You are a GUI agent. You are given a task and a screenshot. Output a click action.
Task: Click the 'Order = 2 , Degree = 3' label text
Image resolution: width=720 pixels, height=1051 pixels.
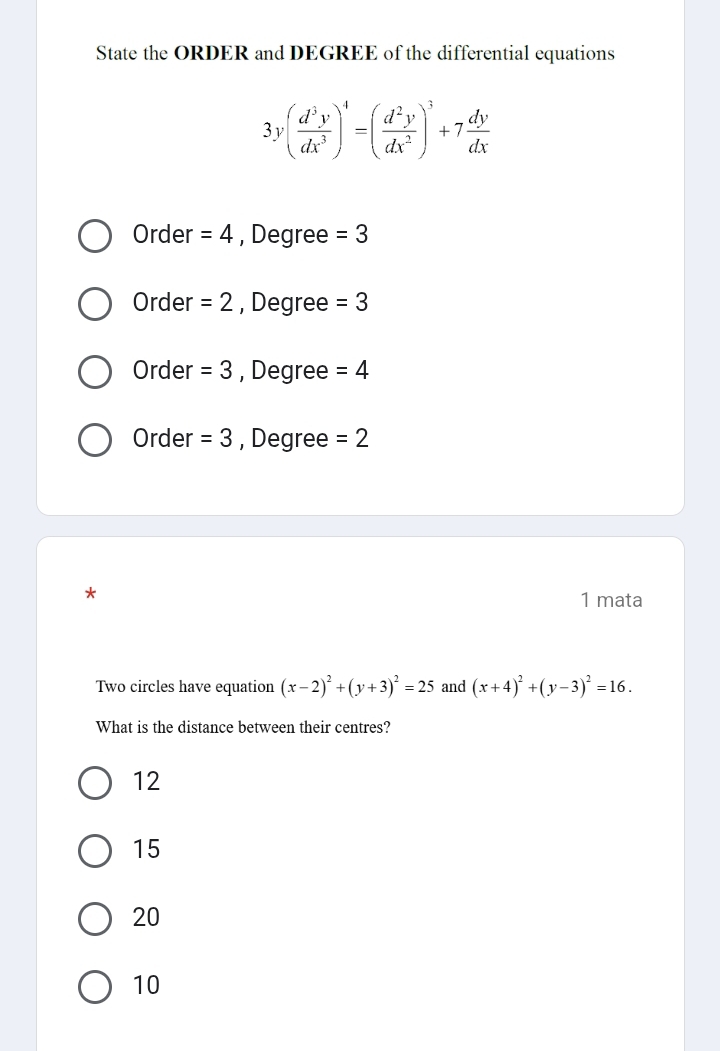[250, 303]
